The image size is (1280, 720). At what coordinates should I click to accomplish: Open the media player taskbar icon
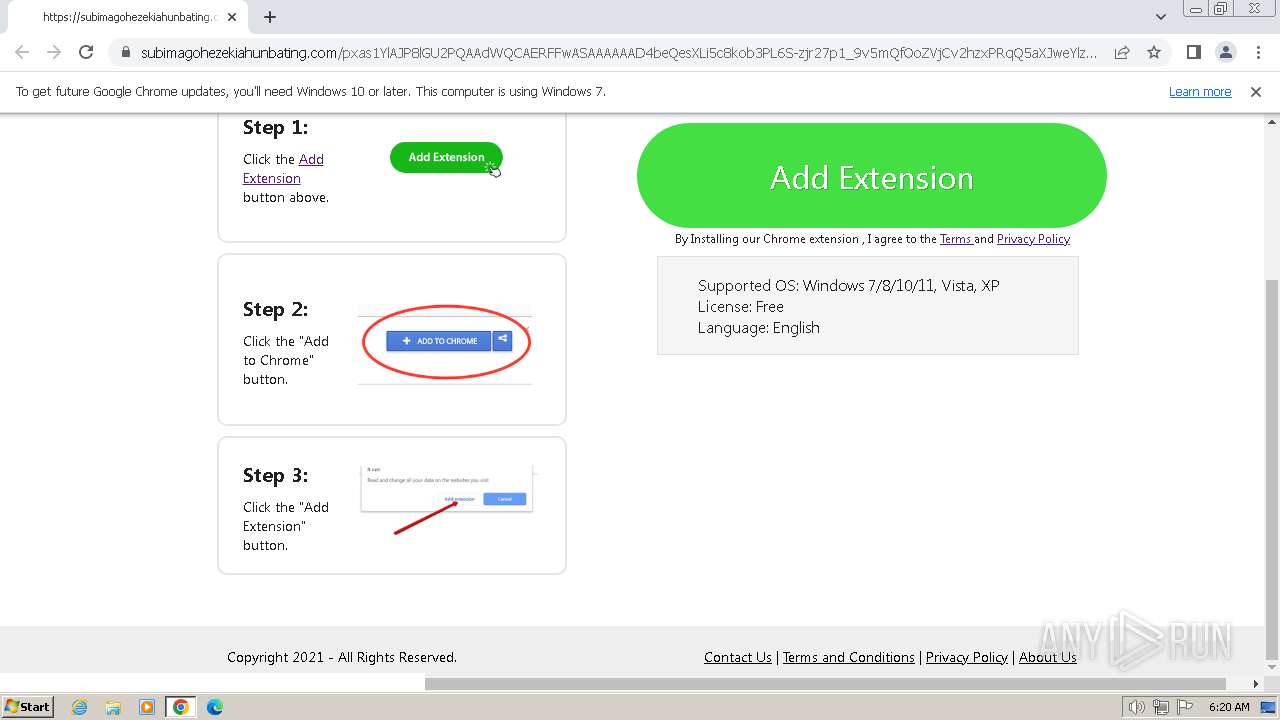click(x=147, y=707)
